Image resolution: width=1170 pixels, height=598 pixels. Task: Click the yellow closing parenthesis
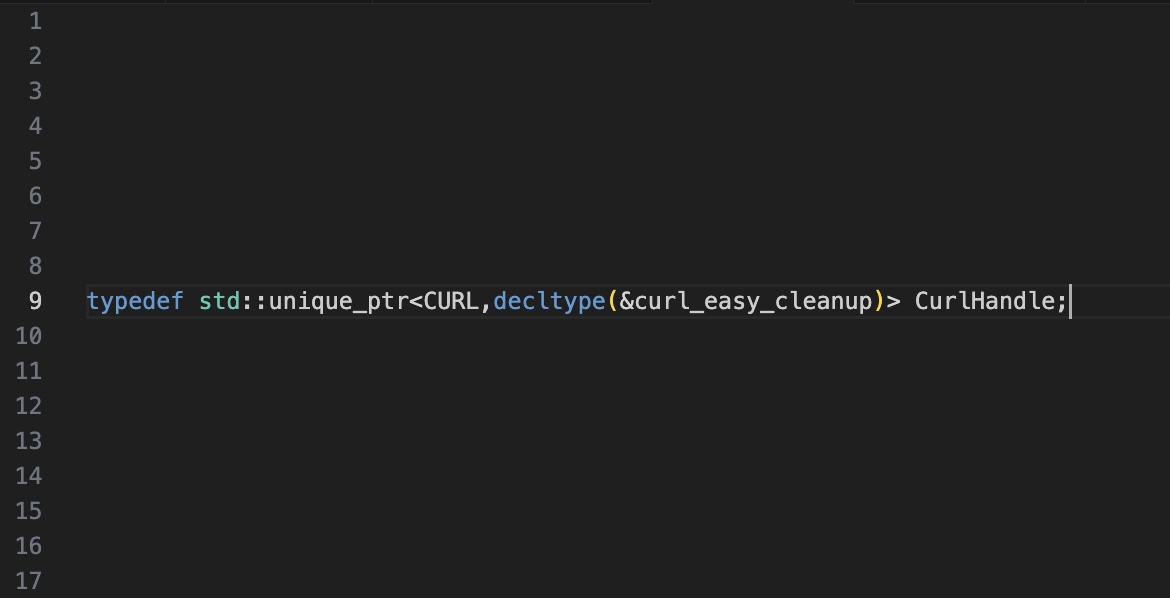pyautogui.click(x=880, y=301)
